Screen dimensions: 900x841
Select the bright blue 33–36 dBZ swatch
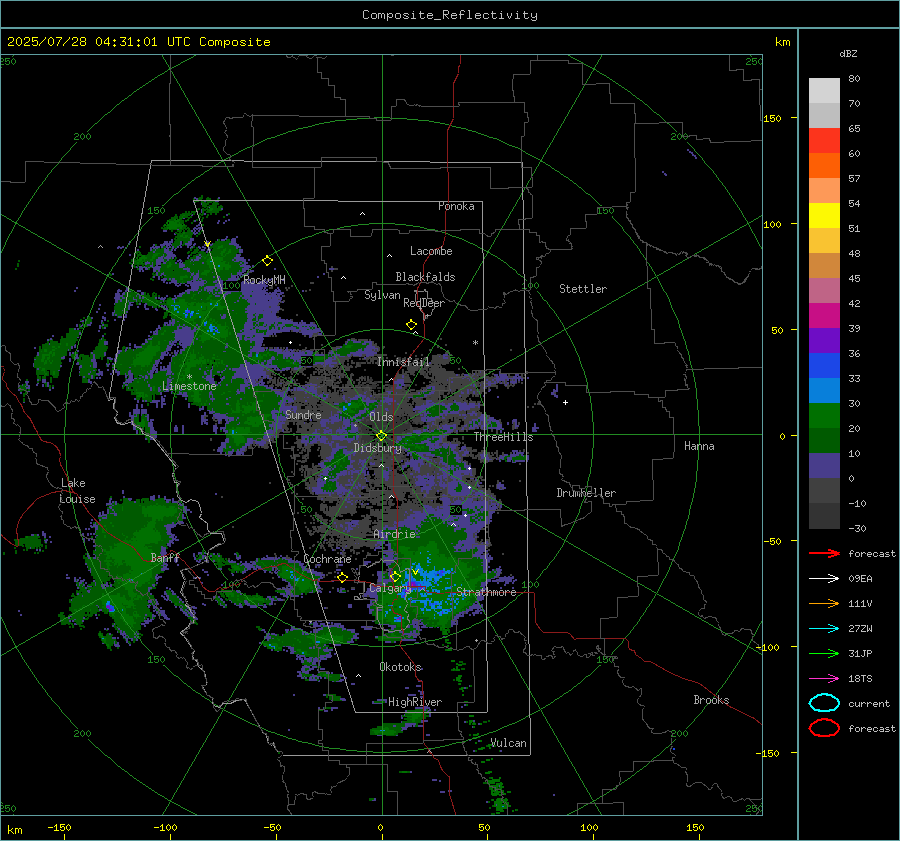(x=824, y=366)
